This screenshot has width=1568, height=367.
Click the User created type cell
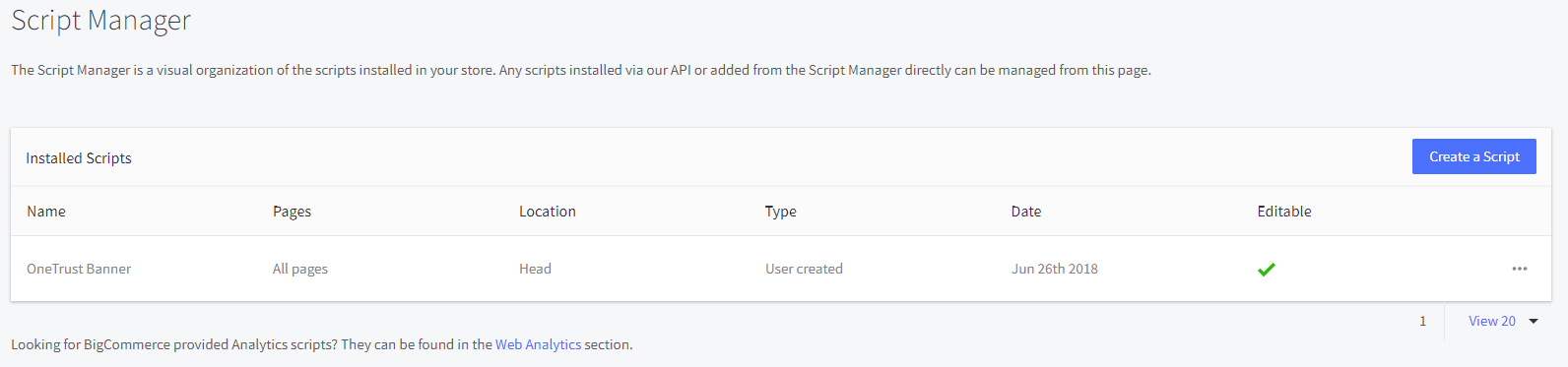804,269
